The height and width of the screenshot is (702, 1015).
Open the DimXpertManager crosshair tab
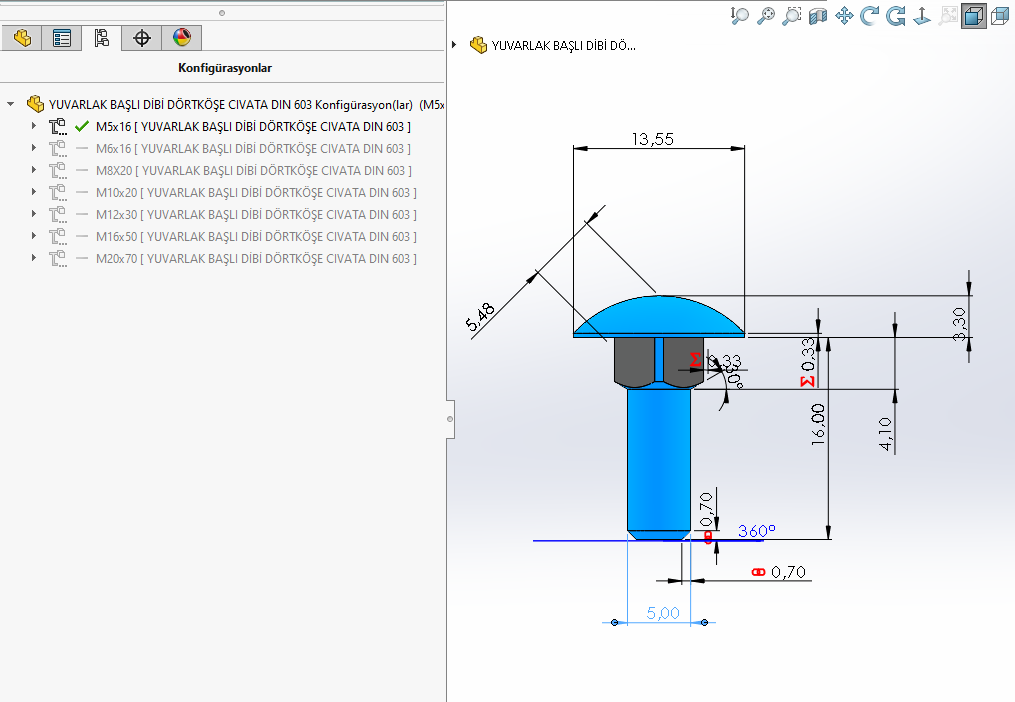click(142, 38)
